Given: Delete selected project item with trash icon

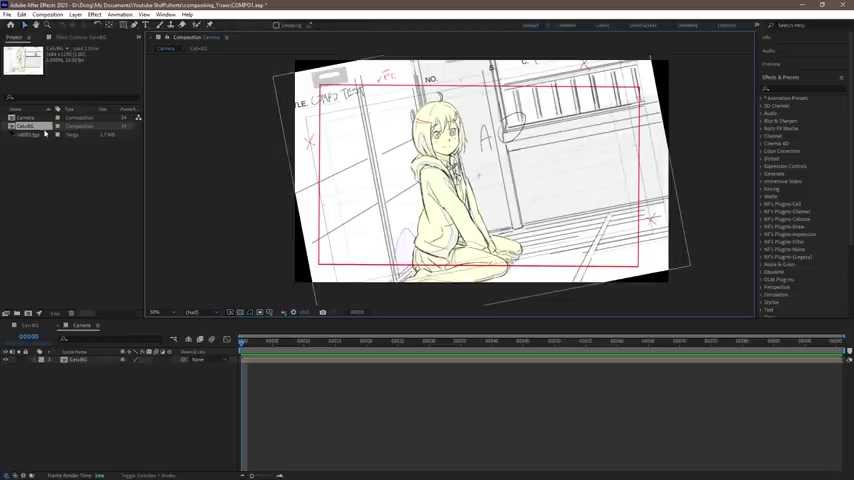Looking at the screenshot, I should point(71,313).
